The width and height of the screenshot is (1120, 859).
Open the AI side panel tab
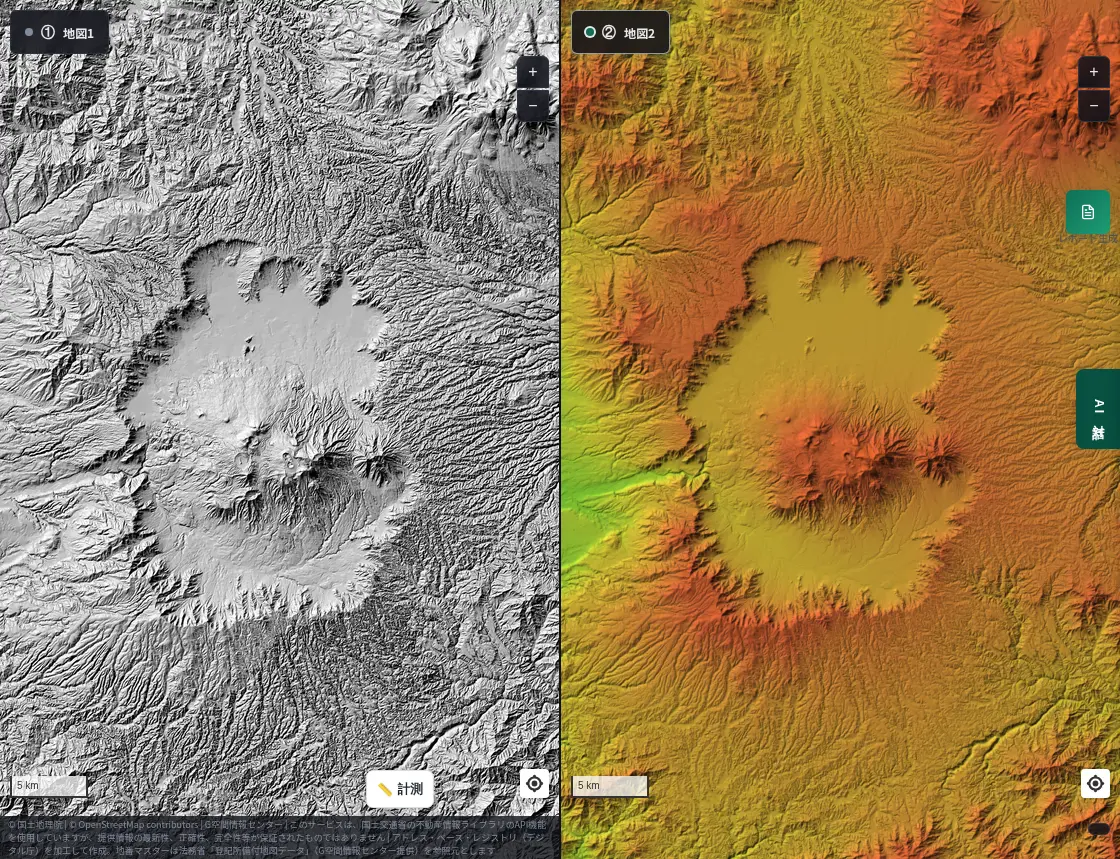coord(1098,409)
